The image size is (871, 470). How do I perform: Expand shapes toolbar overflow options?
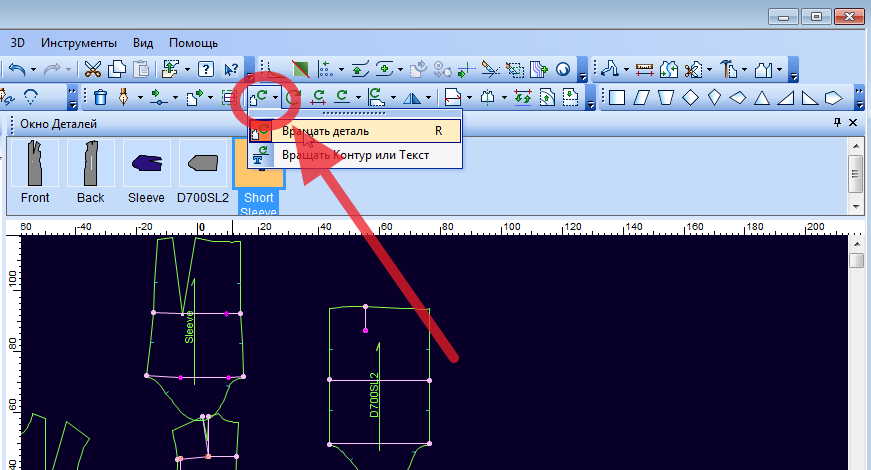(859, 98)
